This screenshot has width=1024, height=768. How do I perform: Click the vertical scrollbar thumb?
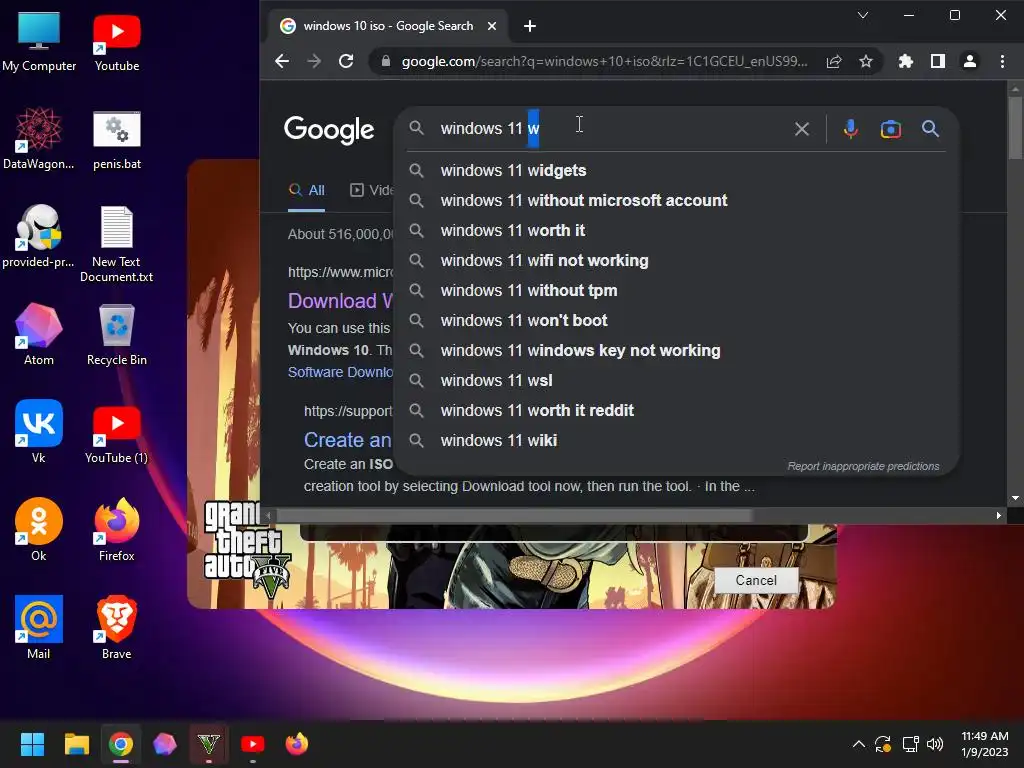pos(1015,127)
